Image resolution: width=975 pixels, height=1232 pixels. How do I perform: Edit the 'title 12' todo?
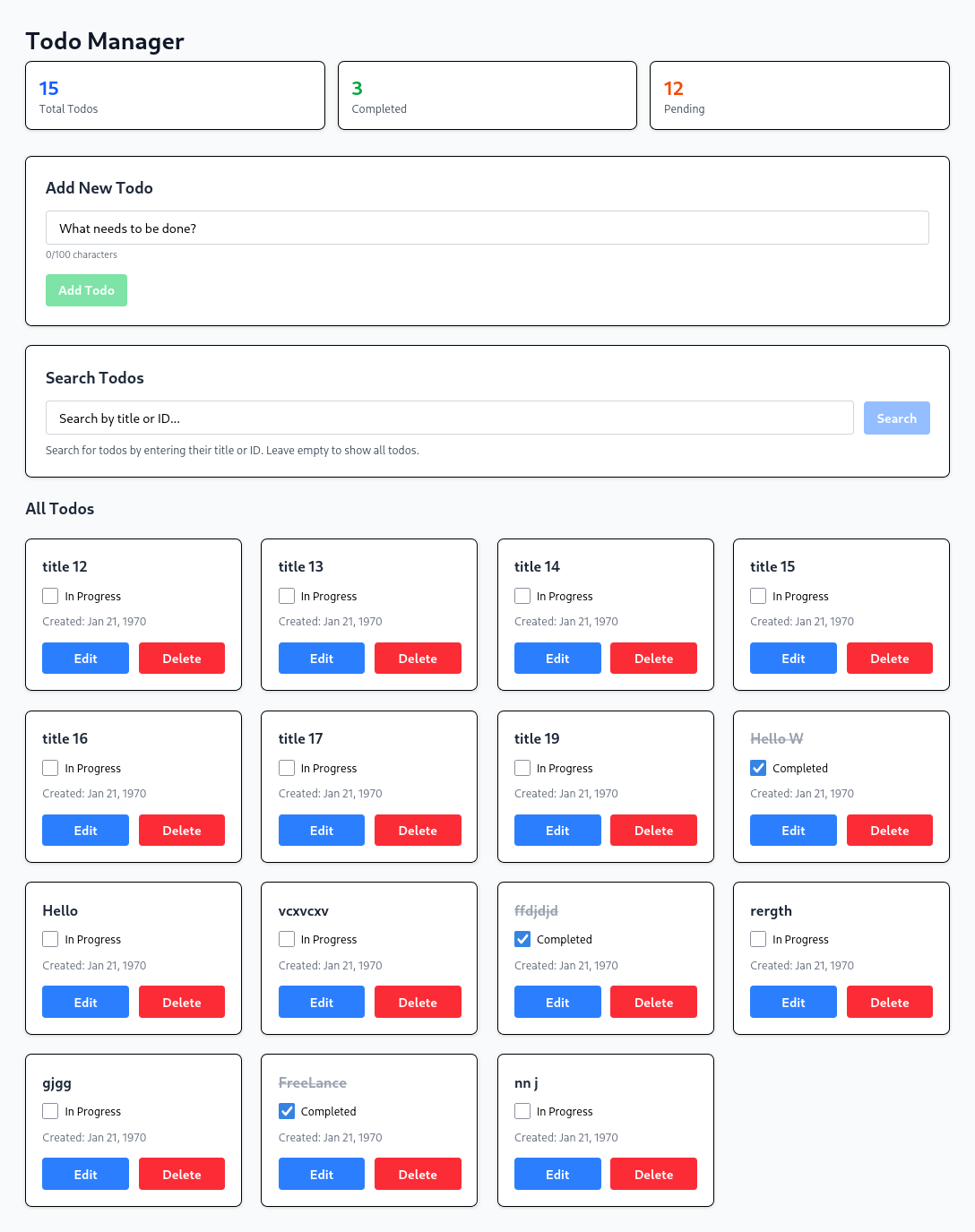[85, 659]
